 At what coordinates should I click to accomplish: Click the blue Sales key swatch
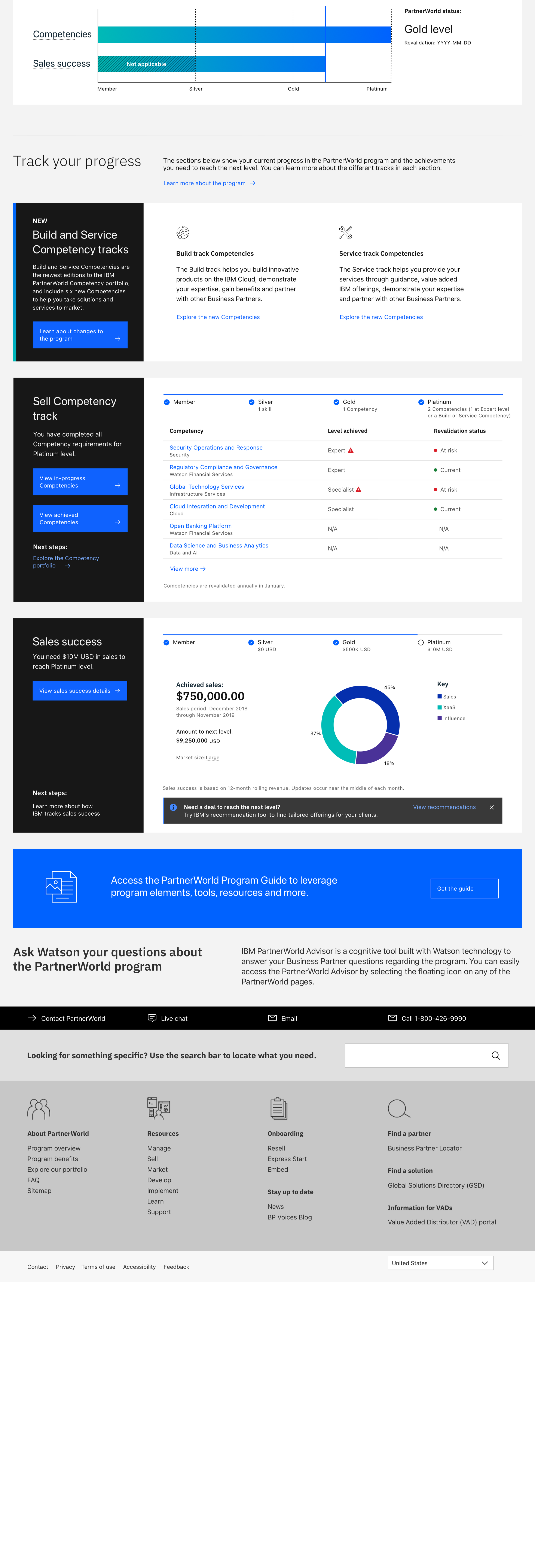pyautogui.click(x=439, y=696)
